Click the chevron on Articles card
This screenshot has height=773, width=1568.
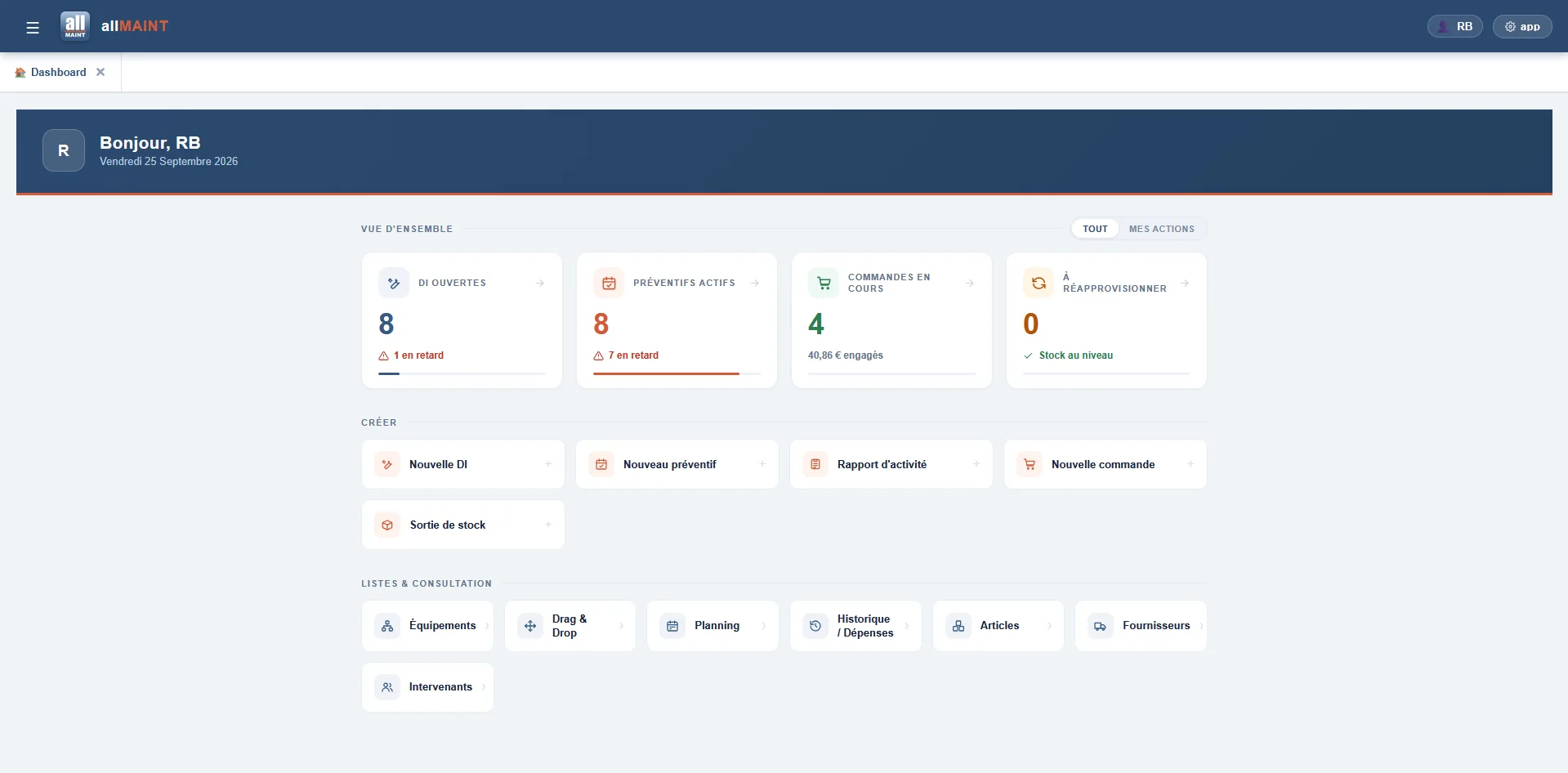[1050, 626]
